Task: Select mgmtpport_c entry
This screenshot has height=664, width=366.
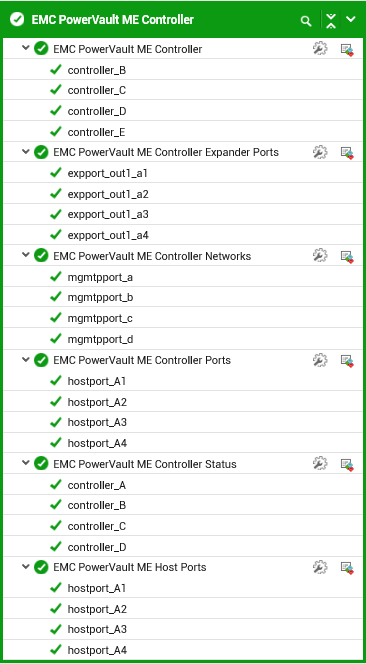Action: coord(100,318)
